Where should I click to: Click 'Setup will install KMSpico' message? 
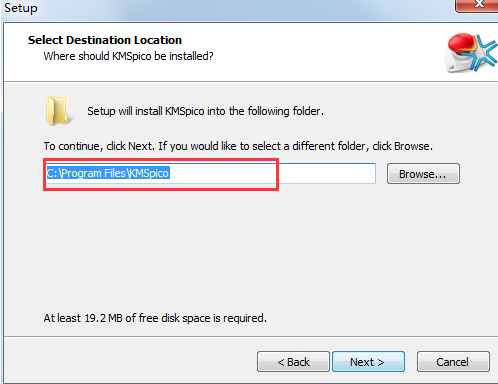coord(205,111)
